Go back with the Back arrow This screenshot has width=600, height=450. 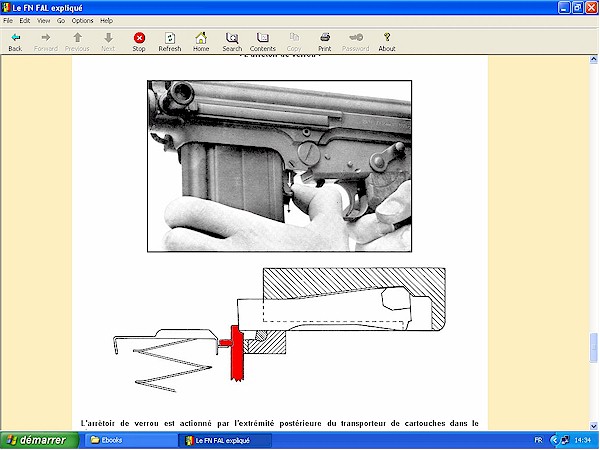pyautogui.click(x=15, y=42)
